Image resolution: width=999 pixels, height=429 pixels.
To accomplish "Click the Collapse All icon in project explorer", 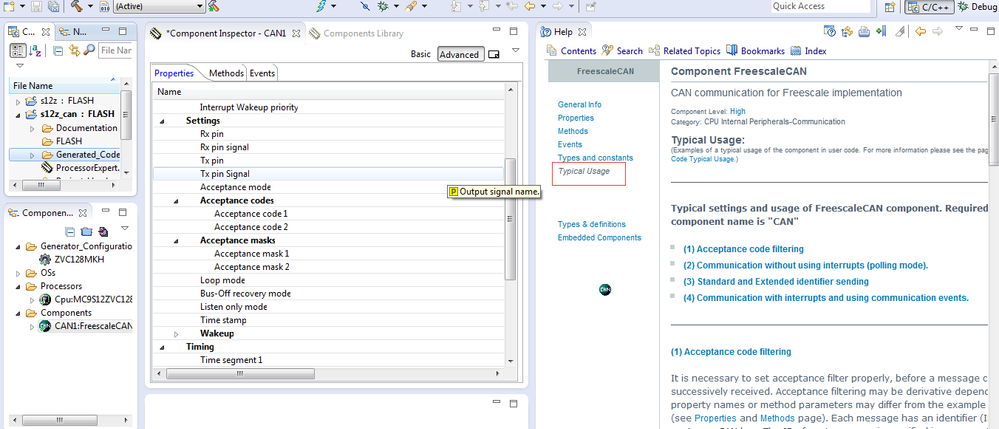I will coord(58,50).
